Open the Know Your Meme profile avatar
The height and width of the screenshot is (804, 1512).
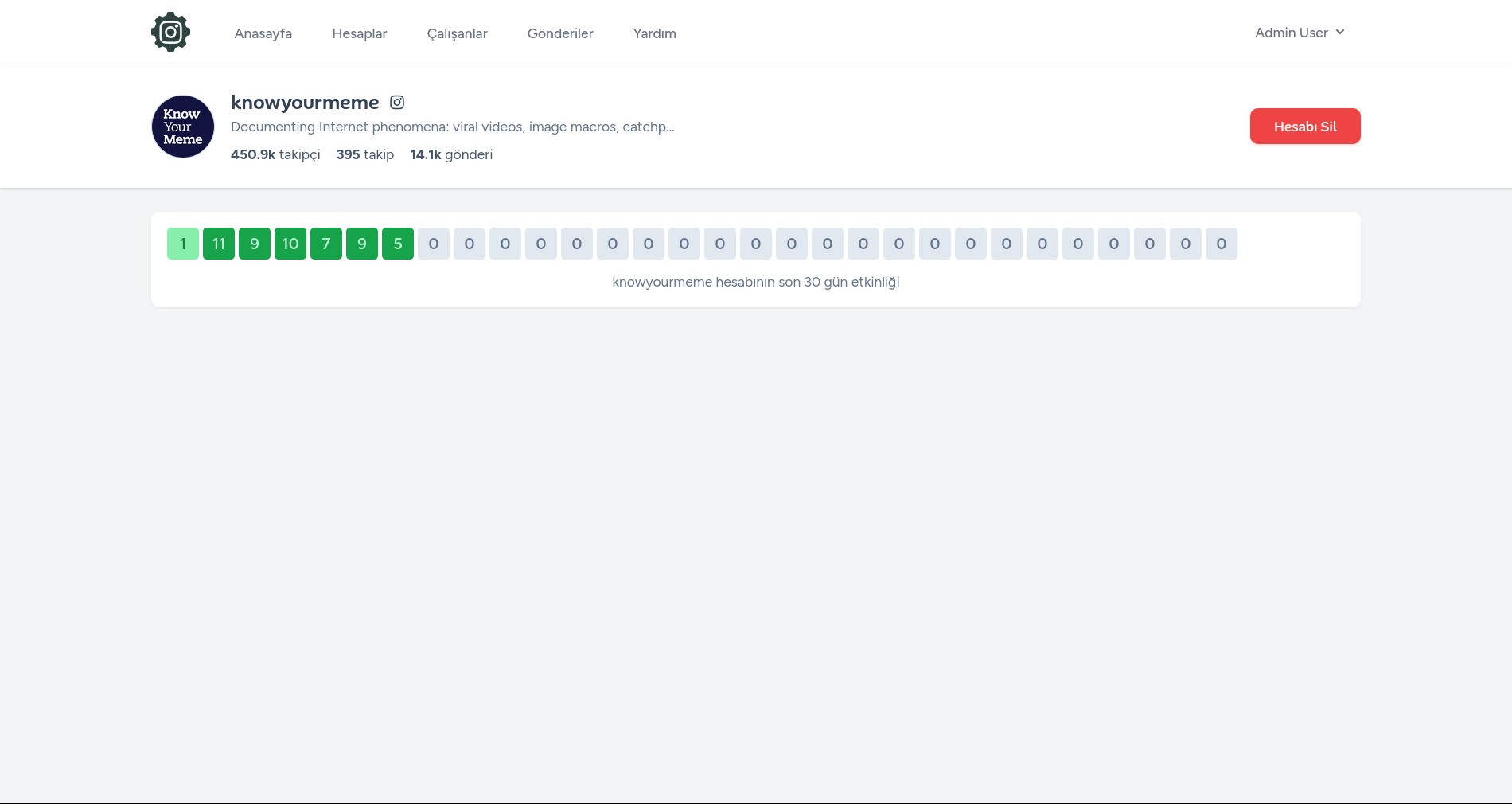183,127
